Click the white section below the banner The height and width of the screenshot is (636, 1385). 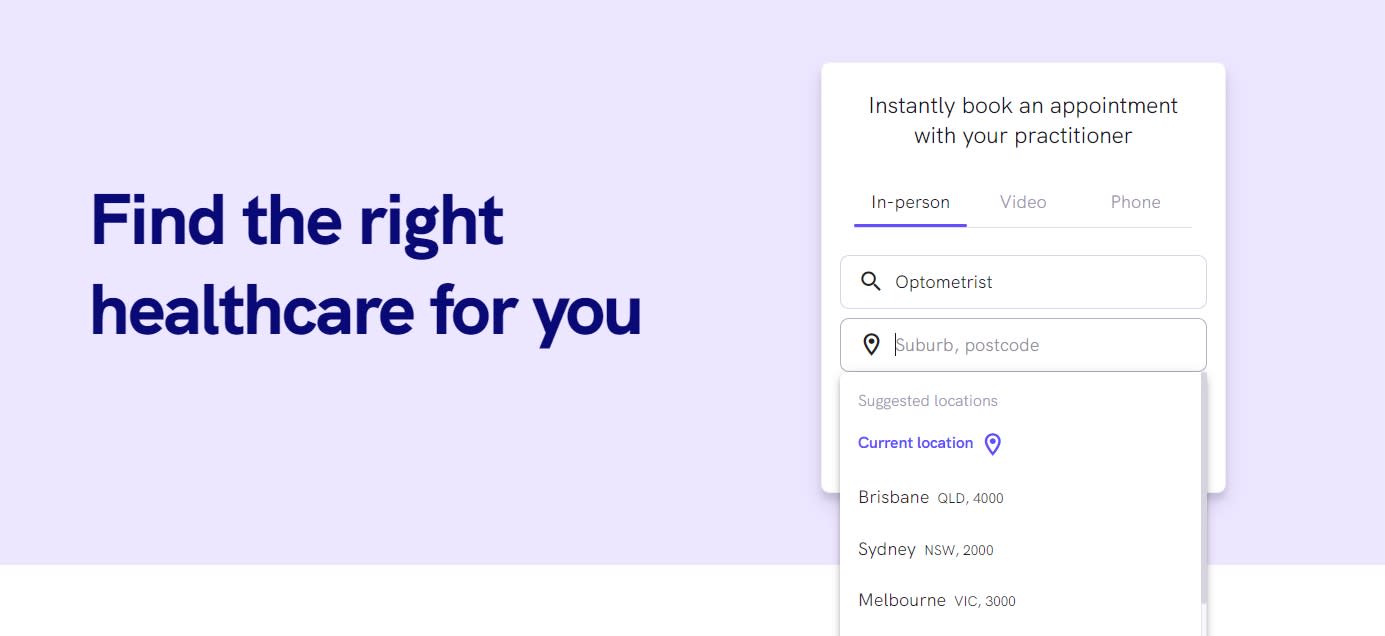(x=400, y=600)
